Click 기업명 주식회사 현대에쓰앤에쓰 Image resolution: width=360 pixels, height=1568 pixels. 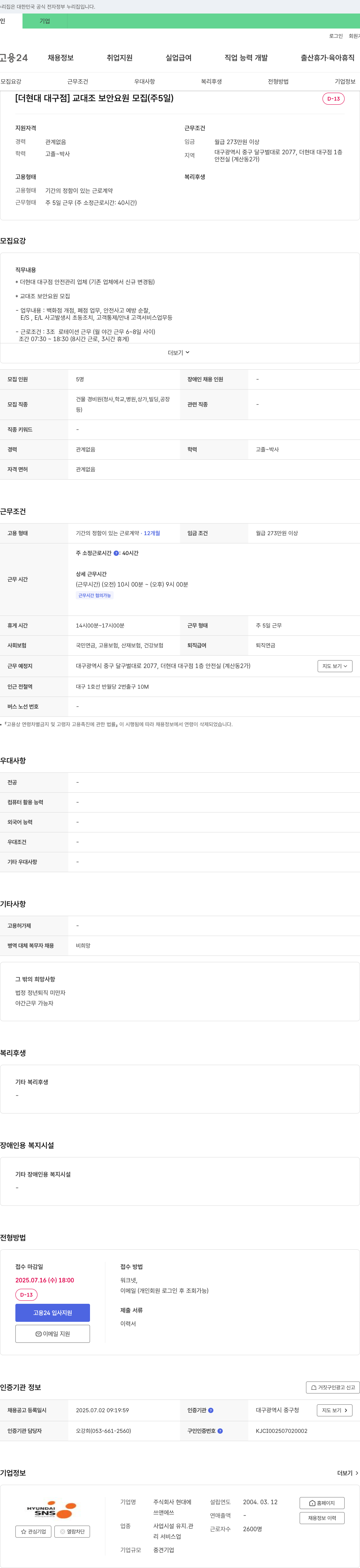point(173,1507)
